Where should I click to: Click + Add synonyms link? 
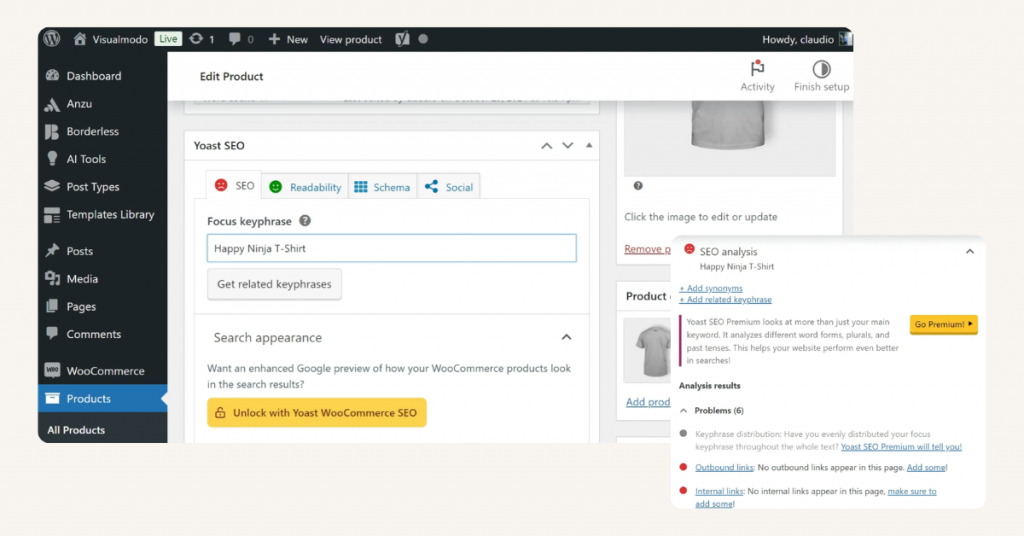711,288
